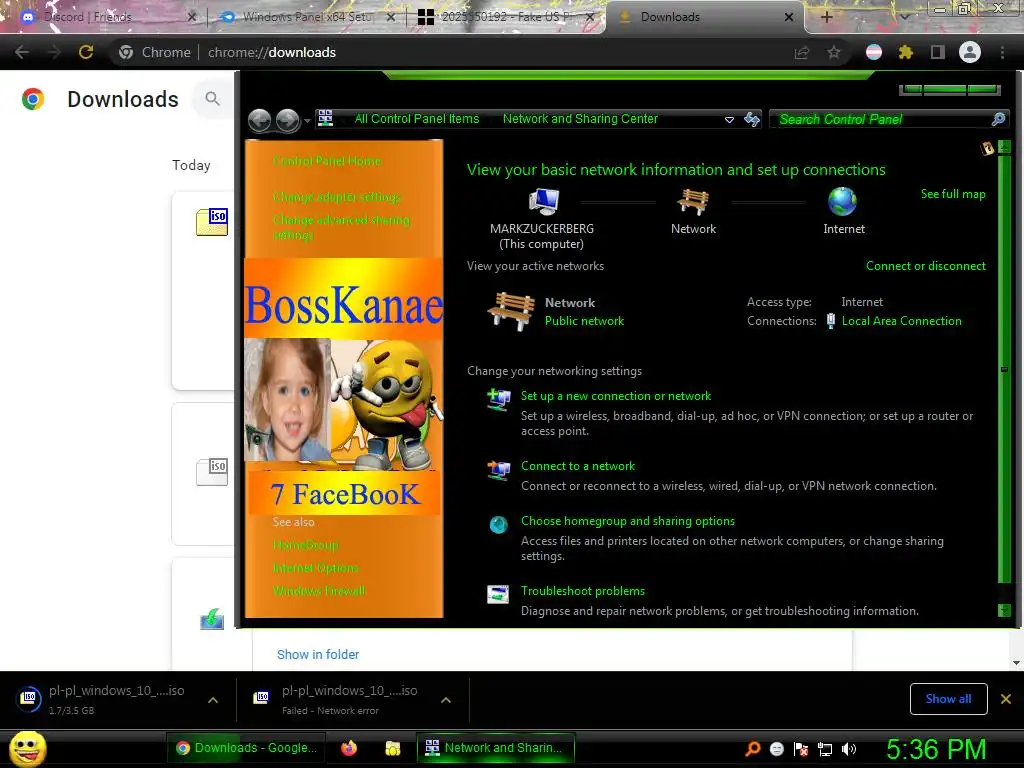Click Control Panel address bar icon
The image size is (1024, 768).
[x=325, y=118]
